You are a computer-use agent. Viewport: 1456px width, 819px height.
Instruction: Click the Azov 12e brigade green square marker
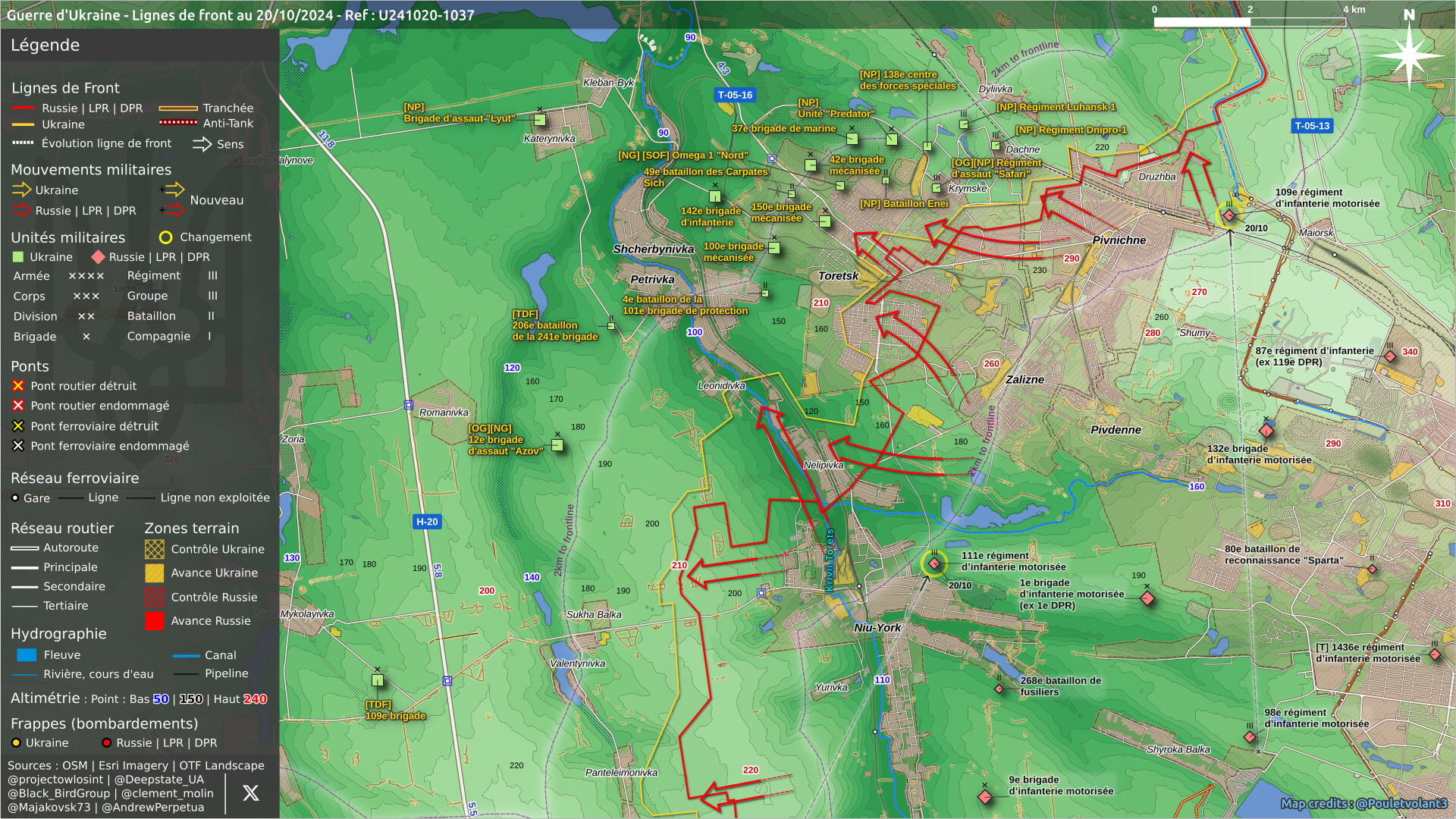[x=557, y=445]
